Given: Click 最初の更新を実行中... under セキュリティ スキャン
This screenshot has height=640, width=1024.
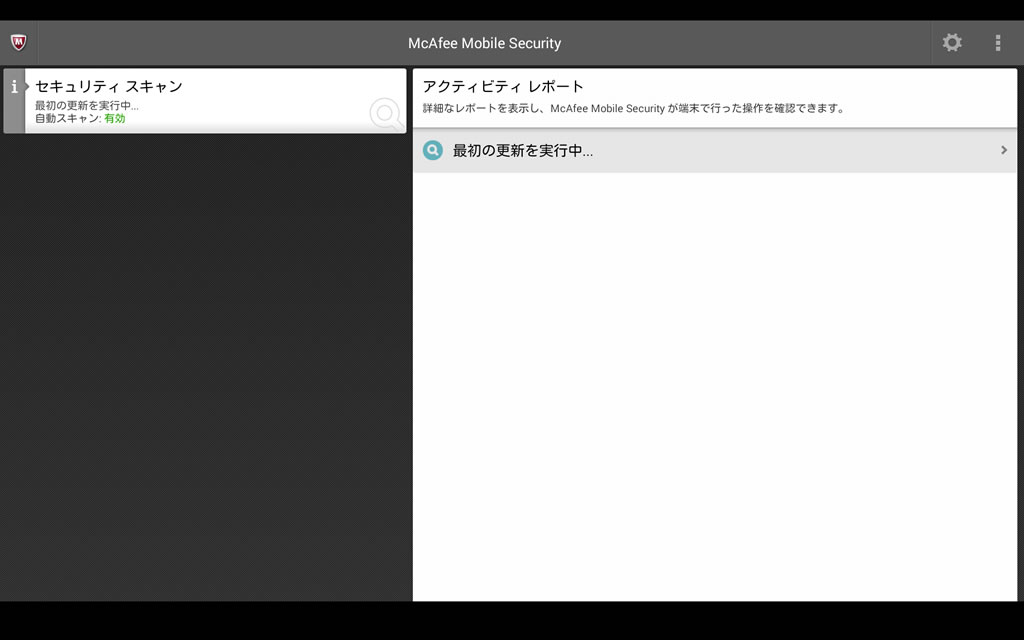Looking at the screenshot, I should tap(87, 105).
